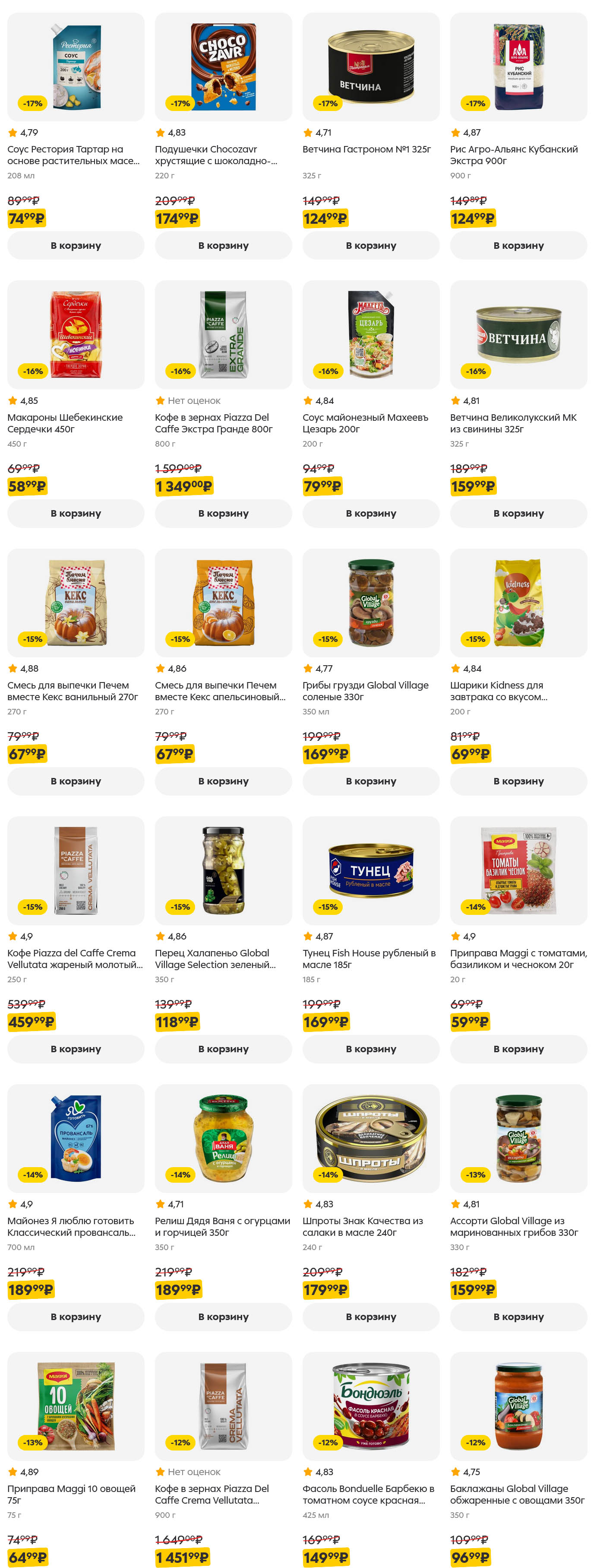The image size is (597, 1568).
Task: Open Грибы грузди Global Village image
Action: (371, 603)
